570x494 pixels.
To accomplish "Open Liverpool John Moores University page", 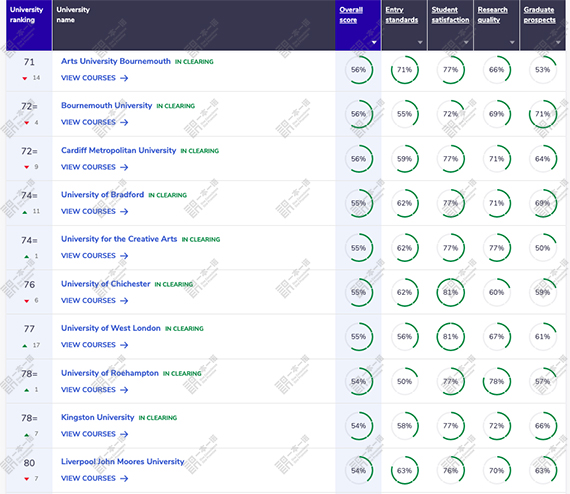I will (x=123, y=462).
